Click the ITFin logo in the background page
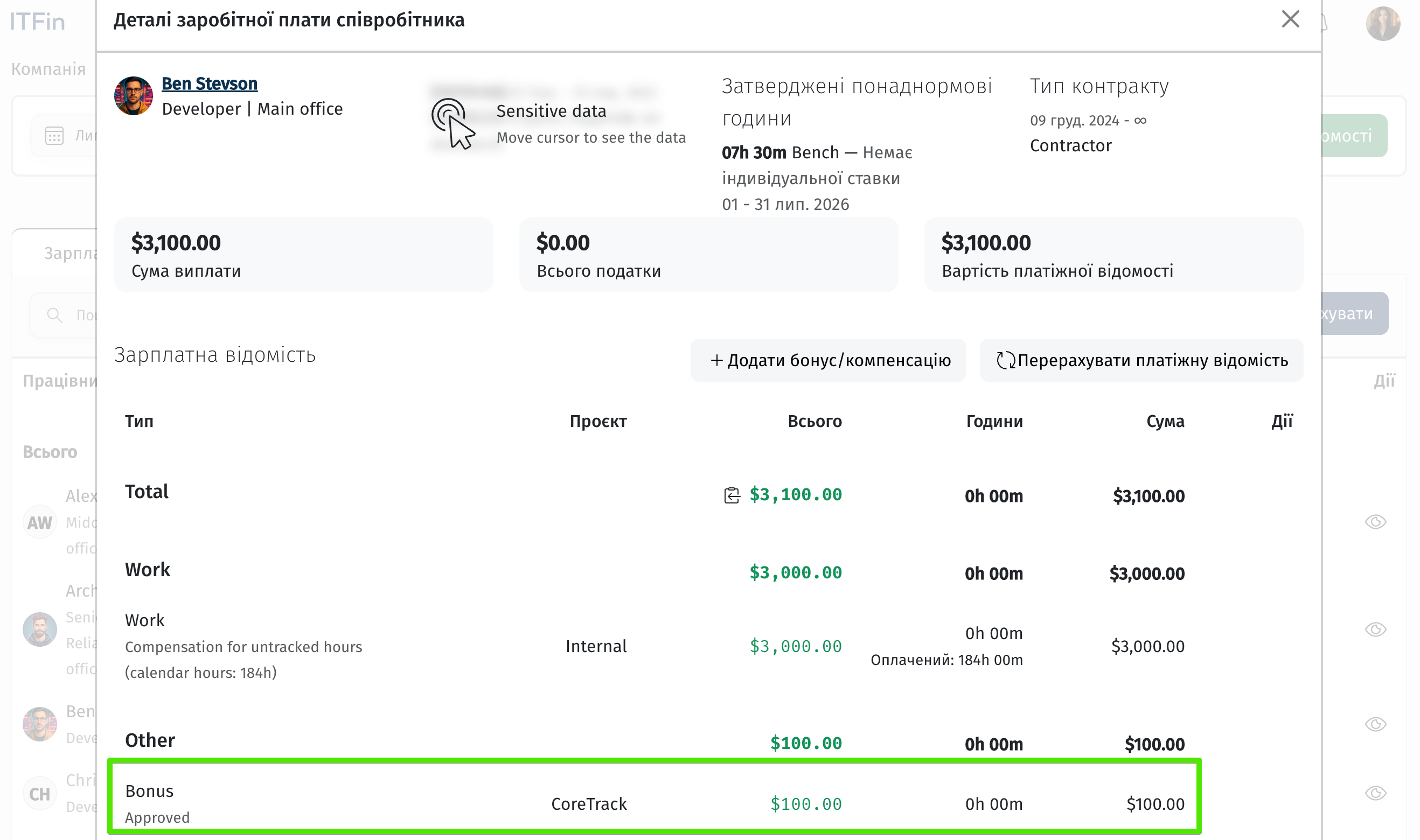 pyautogui.click(x=37, y=22)
